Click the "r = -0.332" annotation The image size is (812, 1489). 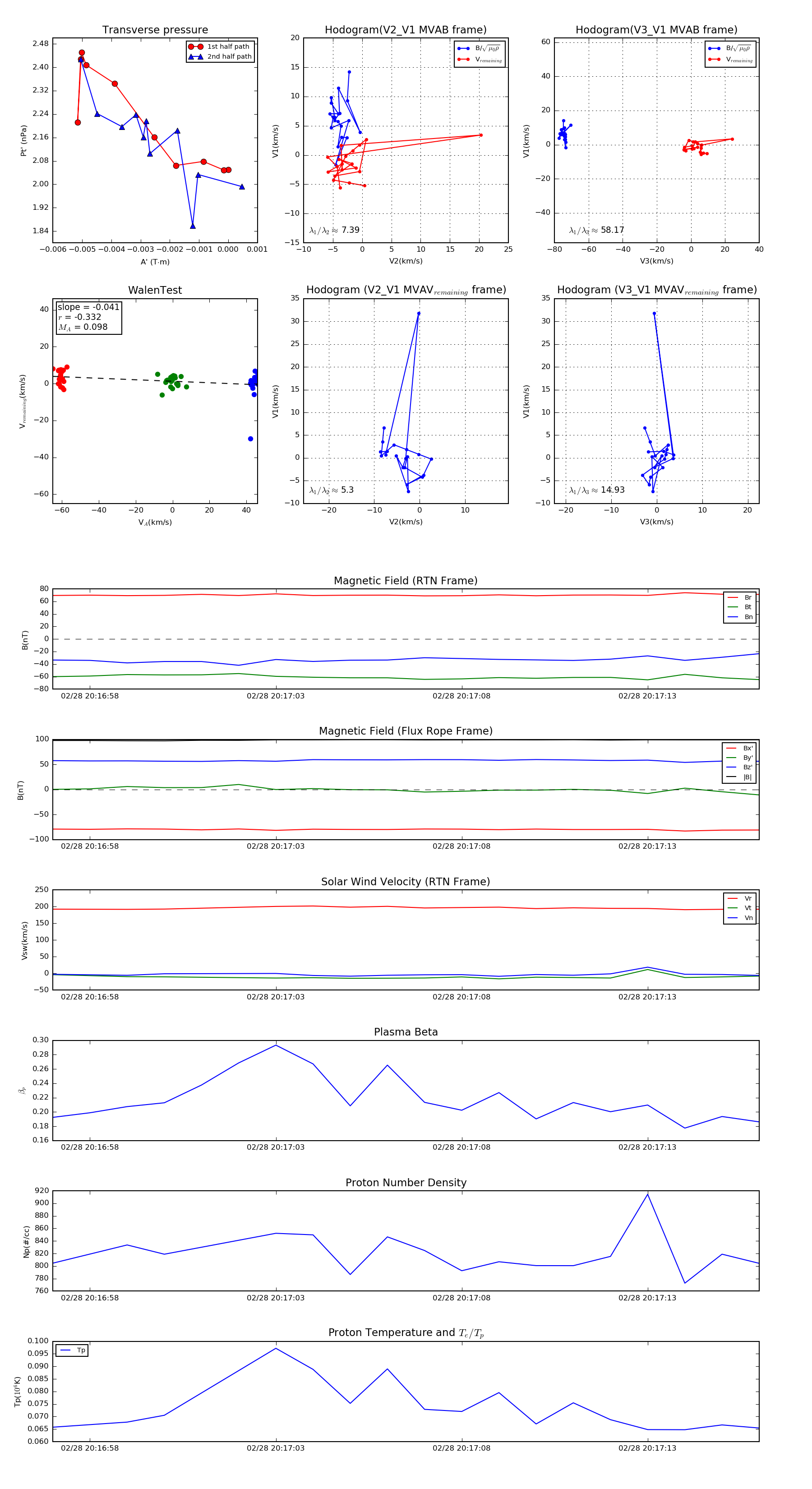pyautogui.click(x=80, y=317)
